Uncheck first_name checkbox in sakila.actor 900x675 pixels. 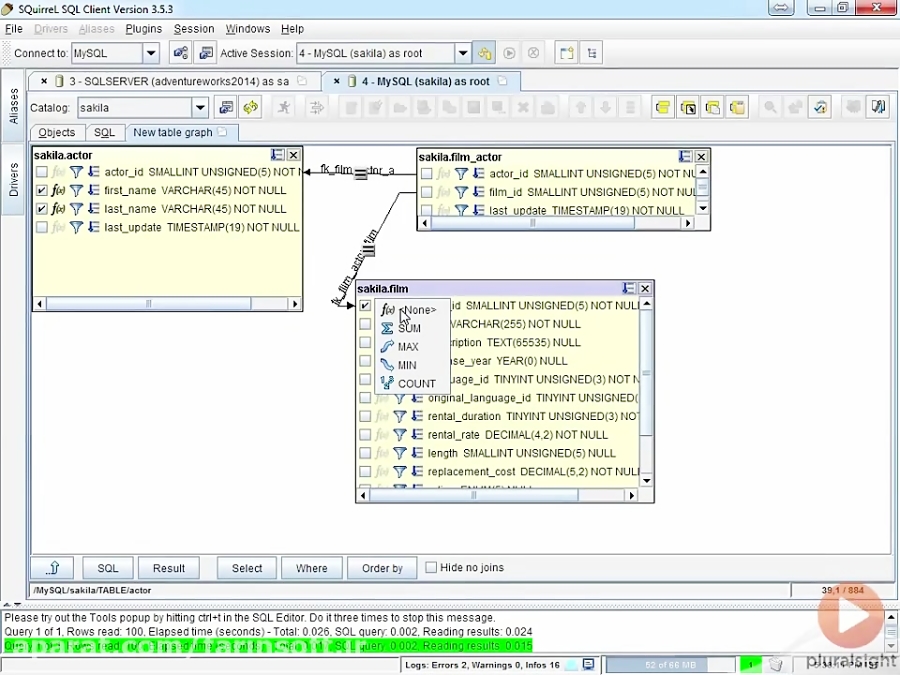pos(41,191)
